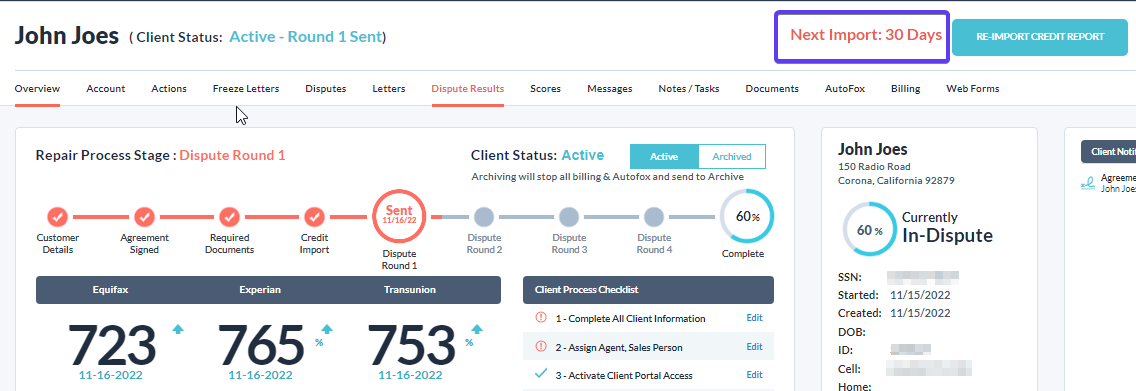
Task: Click the up arrow beside Experian 765 score
Action: [327, 329]
